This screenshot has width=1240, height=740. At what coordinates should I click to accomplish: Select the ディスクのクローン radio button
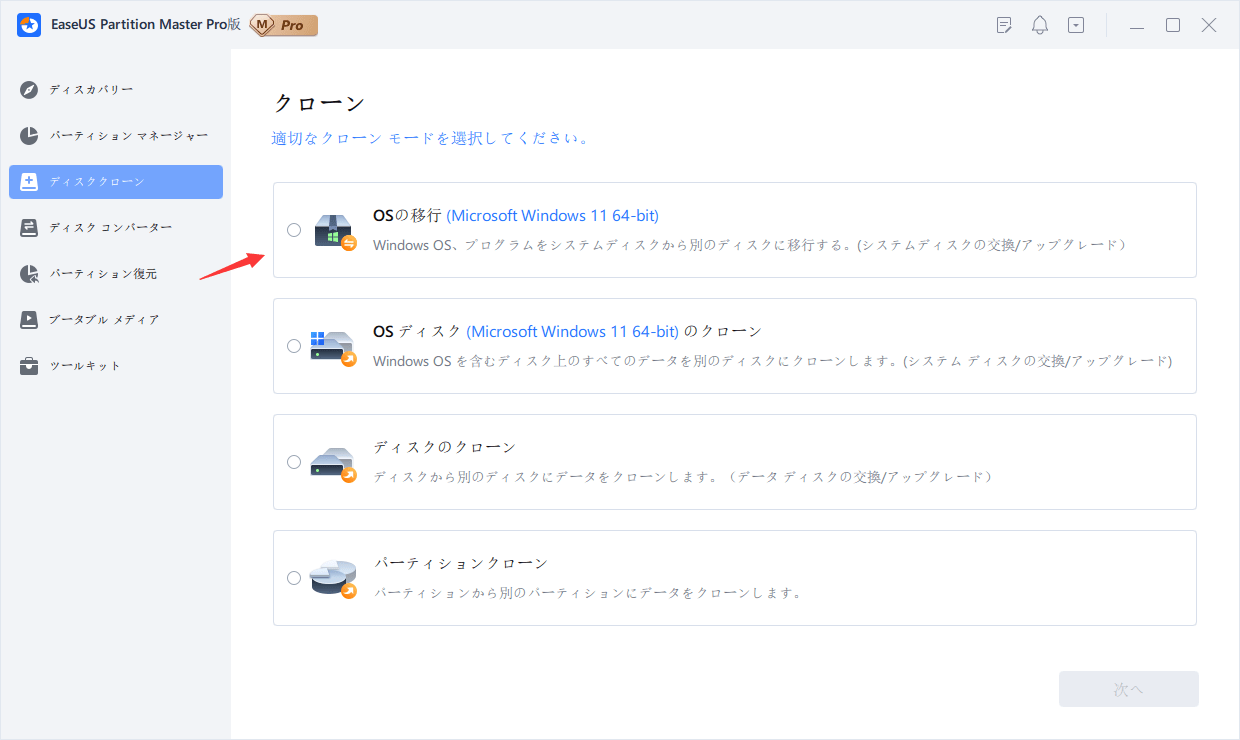[x=294, y=461]
